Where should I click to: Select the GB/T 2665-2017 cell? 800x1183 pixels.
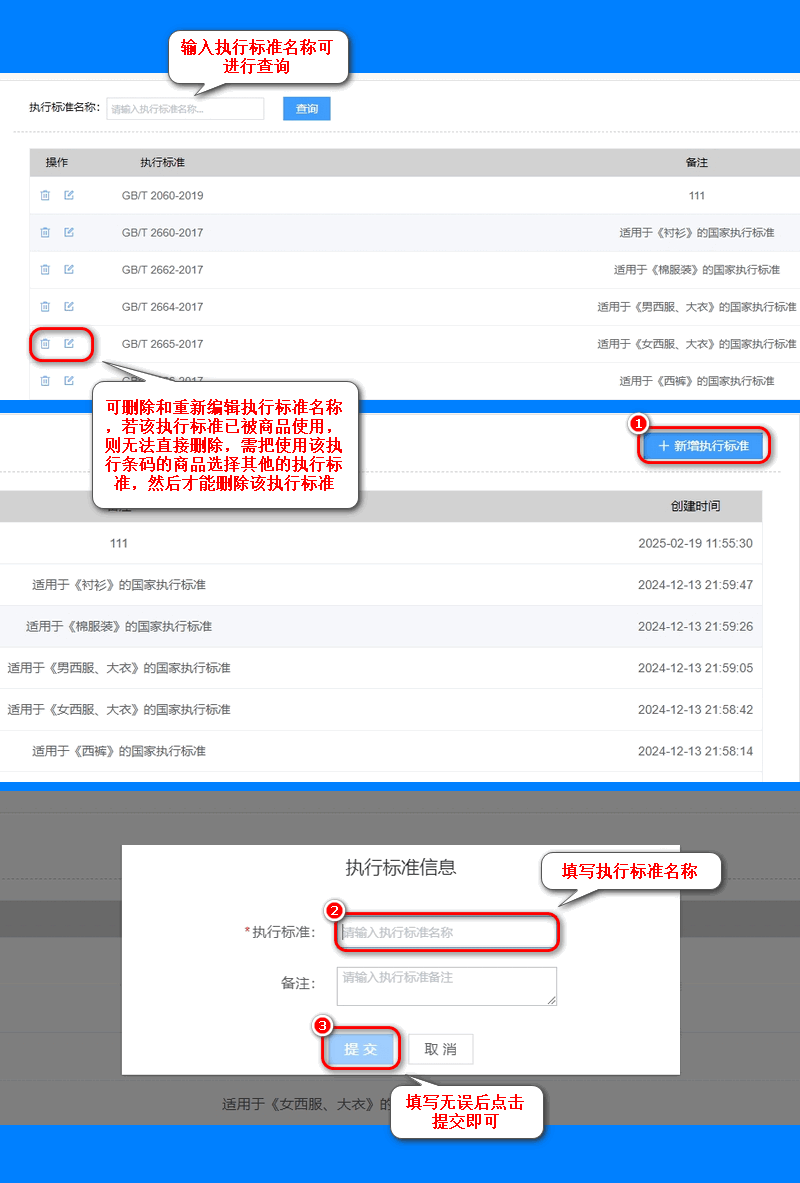pyautogui.click(x=162, y=344)
